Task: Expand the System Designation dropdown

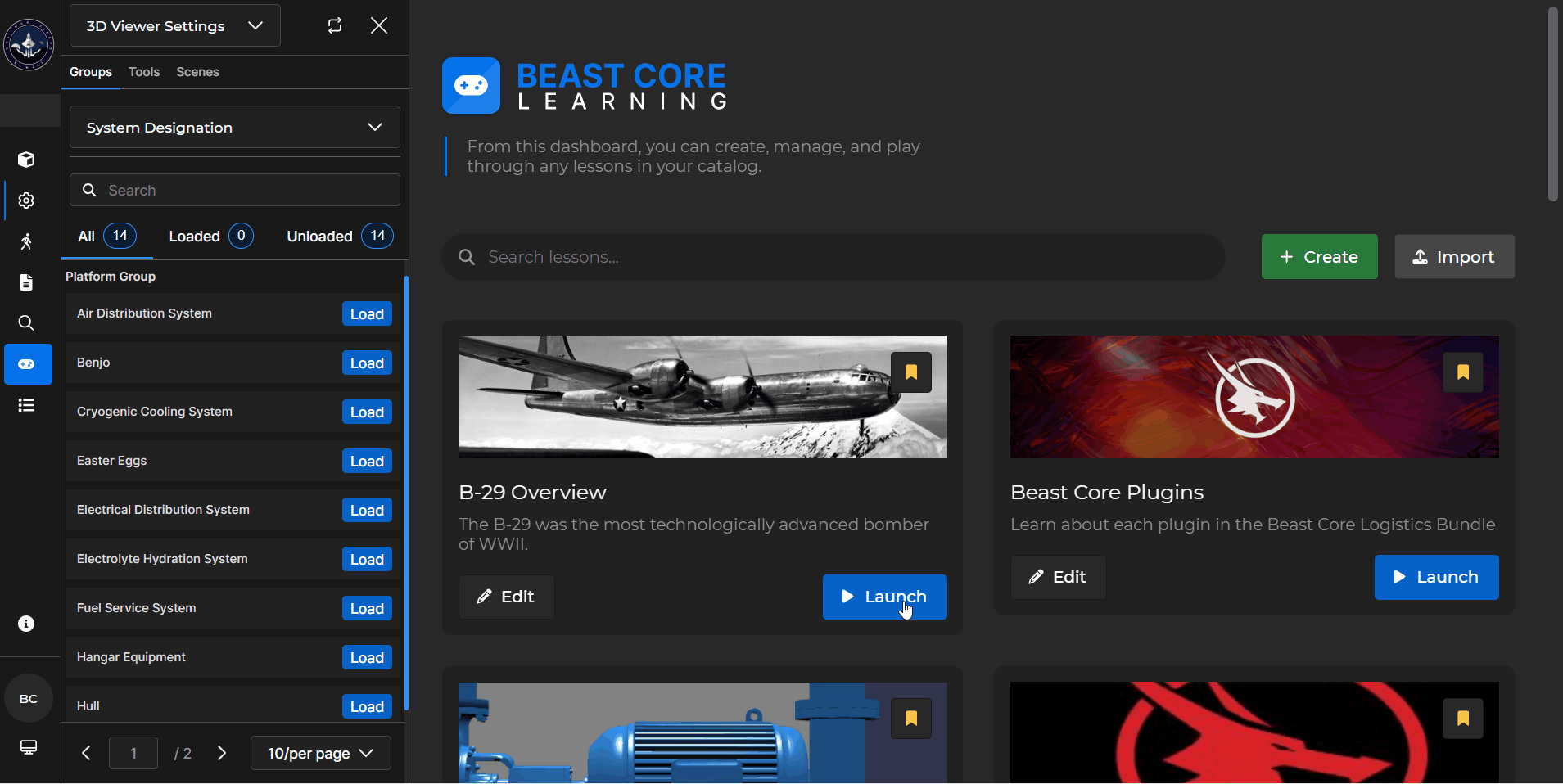Action: pyautogui.click(x=235, y=127)
